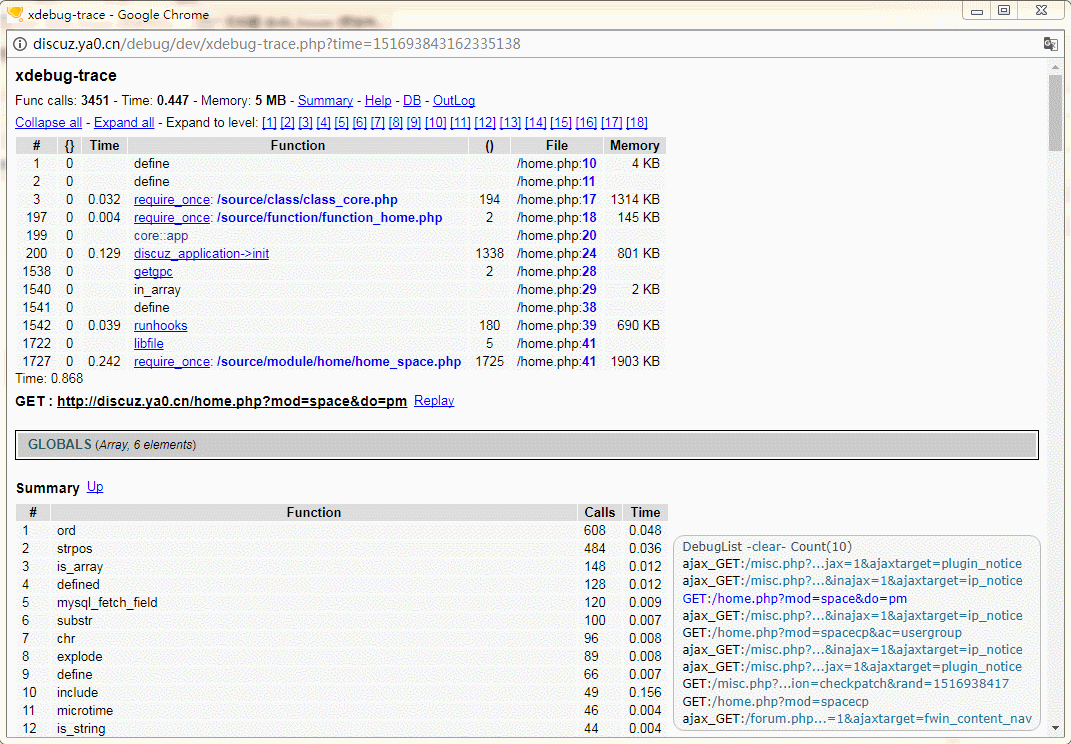
Task: Expand trace to level [10]
Action: pyautogui.click(x=435, y=122)
